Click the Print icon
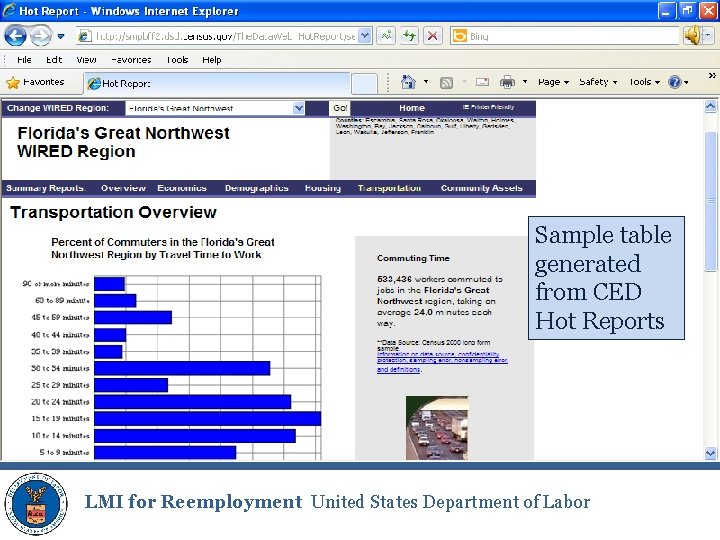 point(507,82)
